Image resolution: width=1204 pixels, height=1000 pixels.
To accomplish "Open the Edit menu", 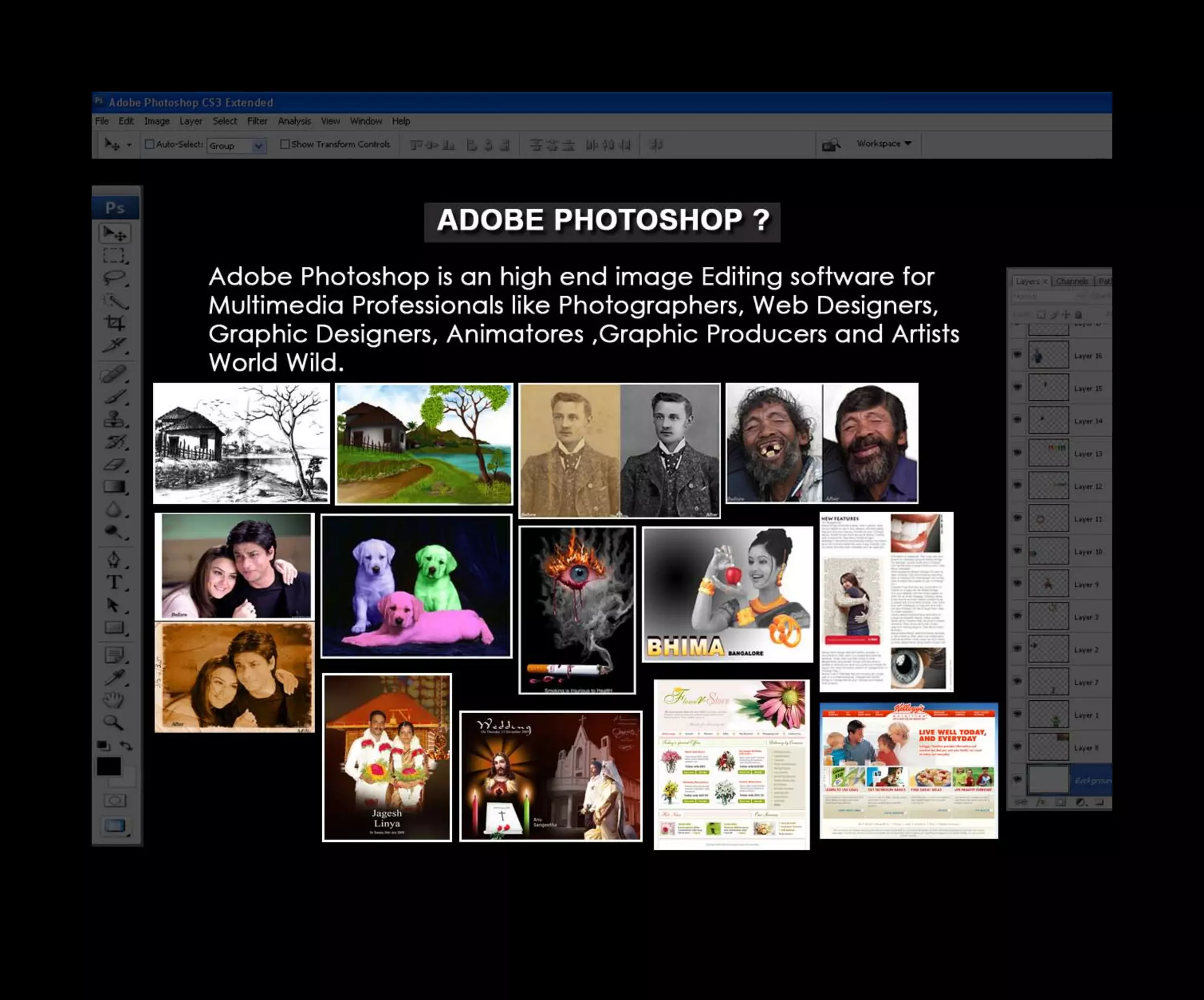I will pyautogui.click(x=126, y=121).
